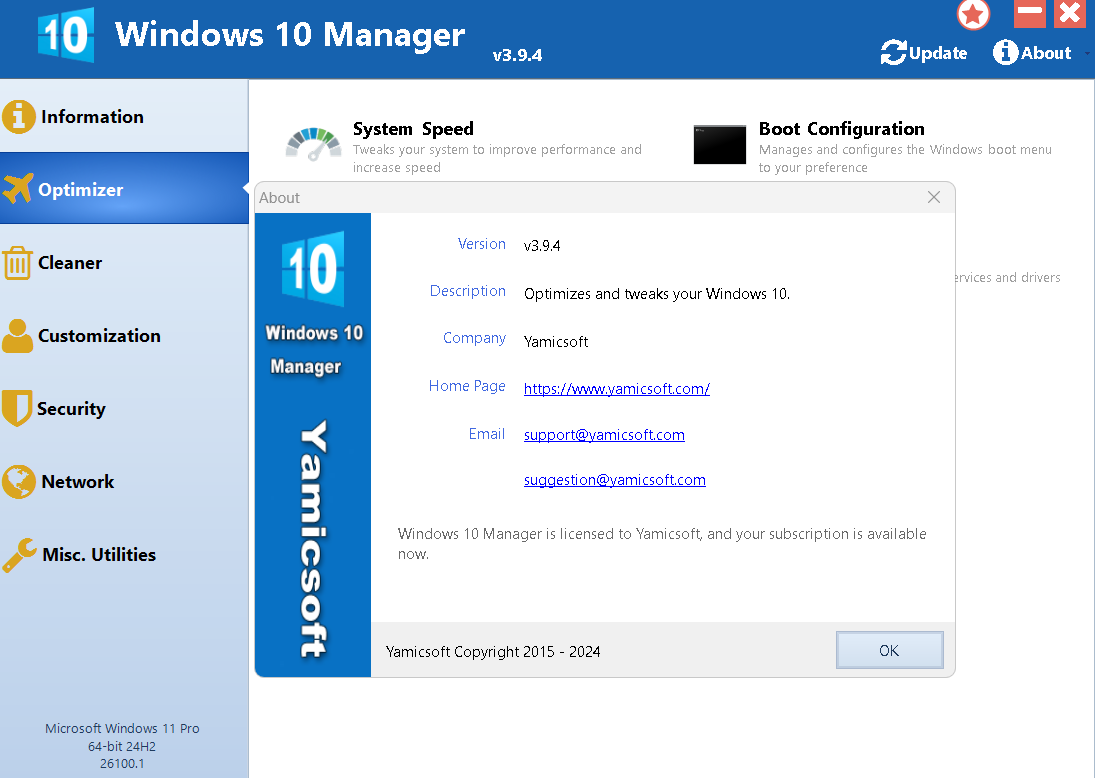The width and height of the screenshot is (1095, 778).
Task: Click the Home Page label
Action: click(466, 386)
